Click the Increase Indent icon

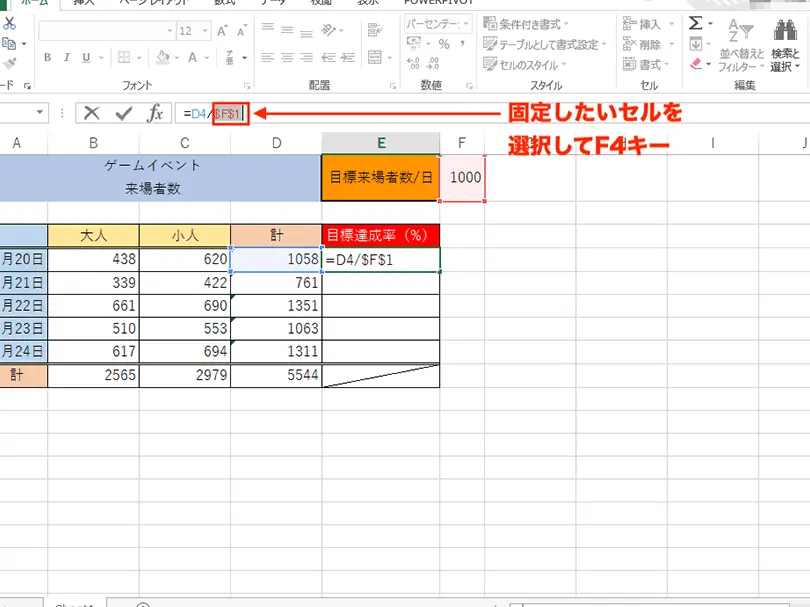(x=348, y=57)
